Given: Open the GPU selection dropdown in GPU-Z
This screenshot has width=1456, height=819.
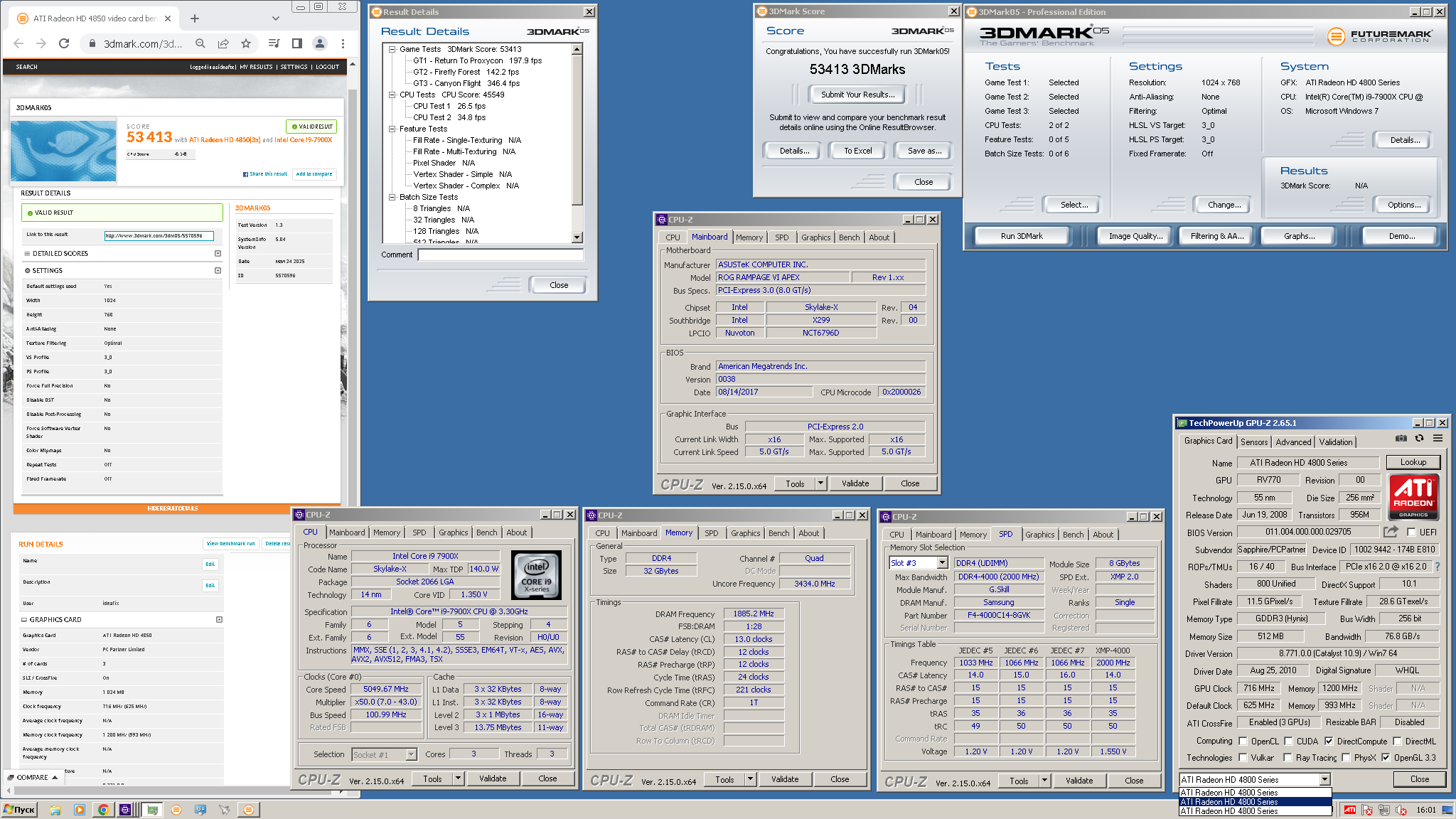Looking at the screenshot, I should click(1324, 779).
